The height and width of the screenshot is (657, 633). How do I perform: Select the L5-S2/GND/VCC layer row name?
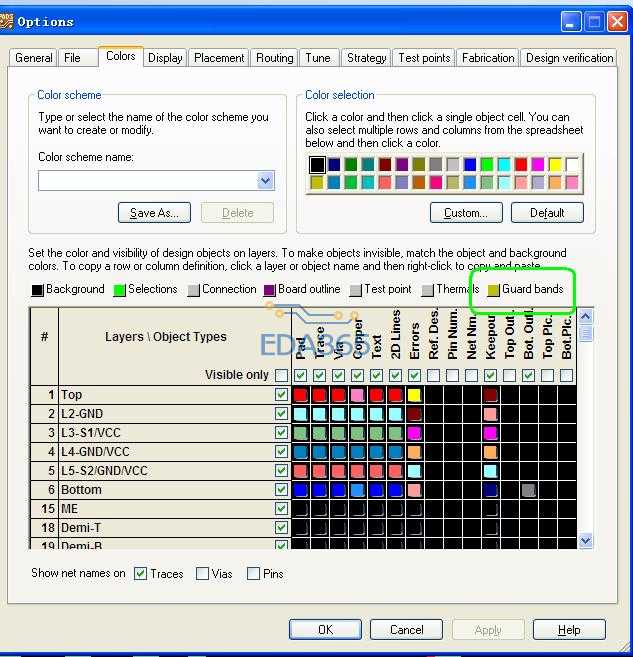pyautogui.click(x=104, y=471)
